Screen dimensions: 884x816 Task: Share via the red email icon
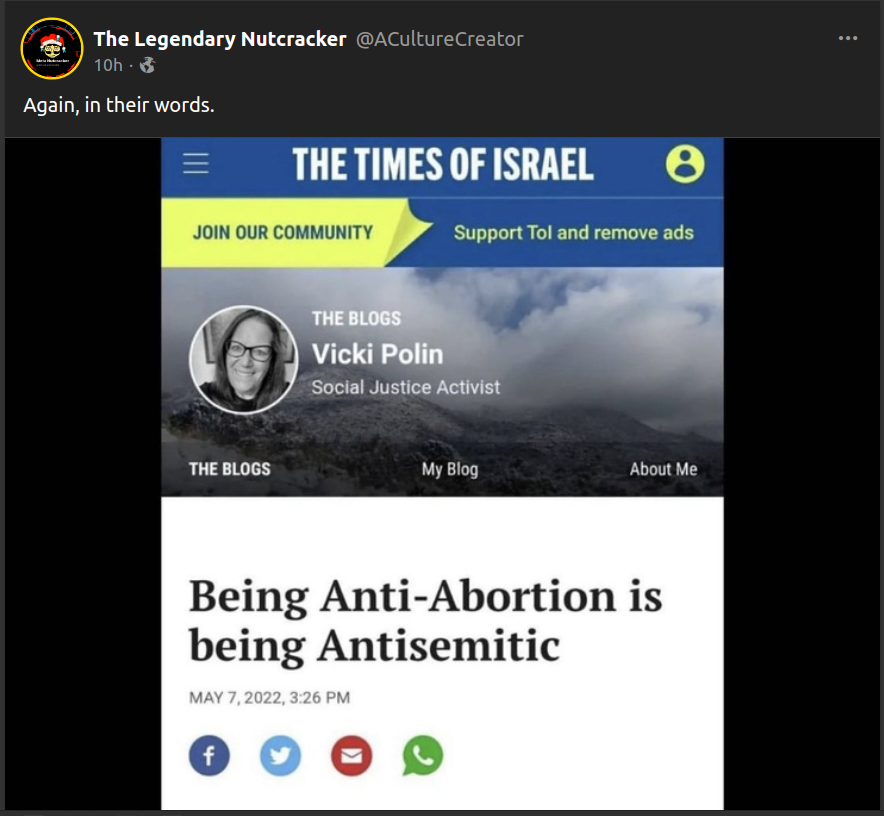(x=351, y=756)
